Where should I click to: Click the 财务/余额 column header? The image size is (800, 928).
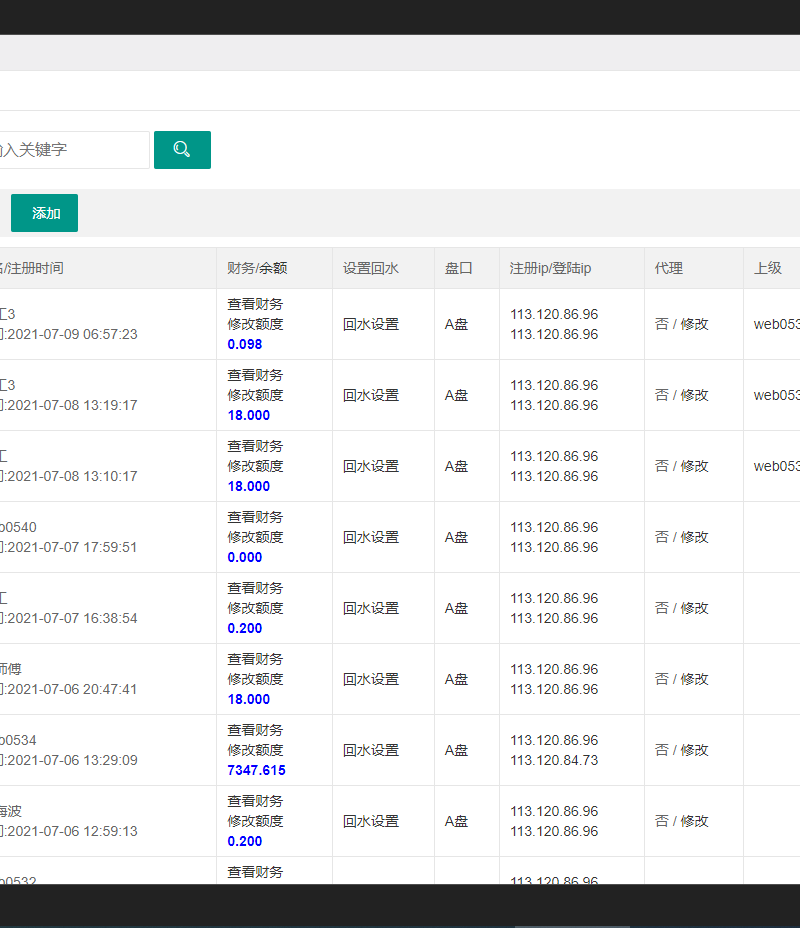pos(257,268)
